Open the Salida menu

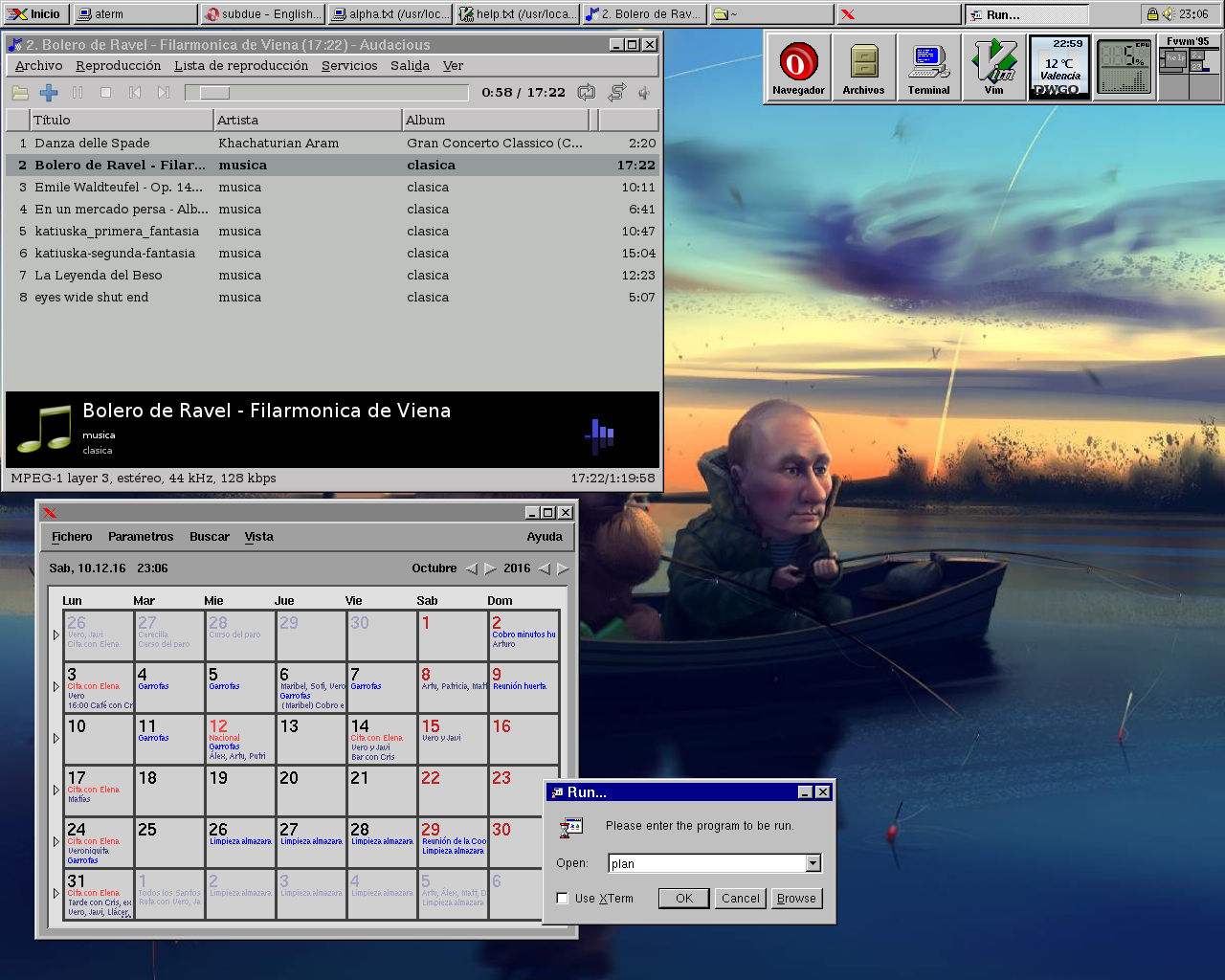[410, 66]
